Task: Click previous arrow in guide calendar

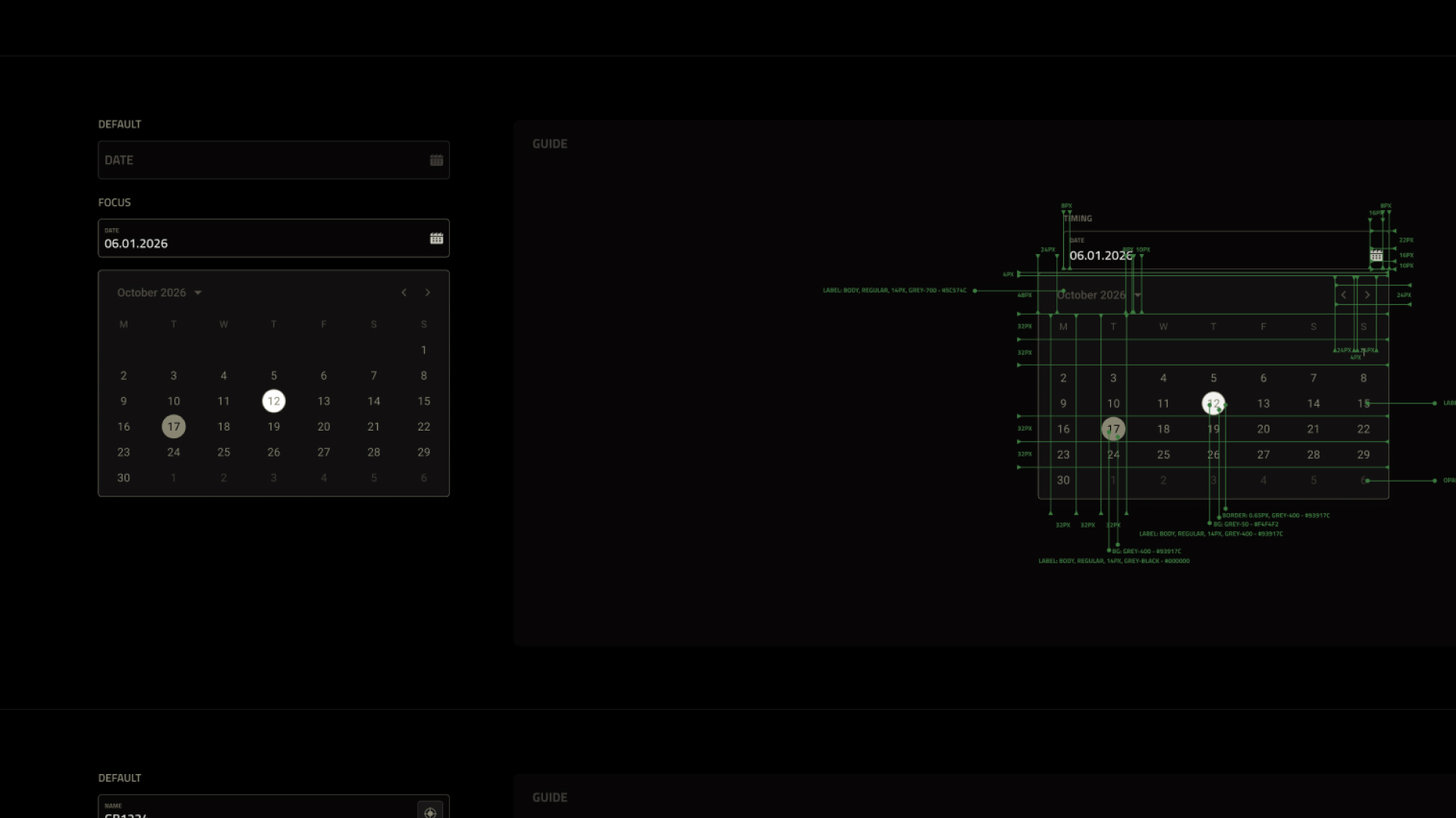Action: 1344,295
